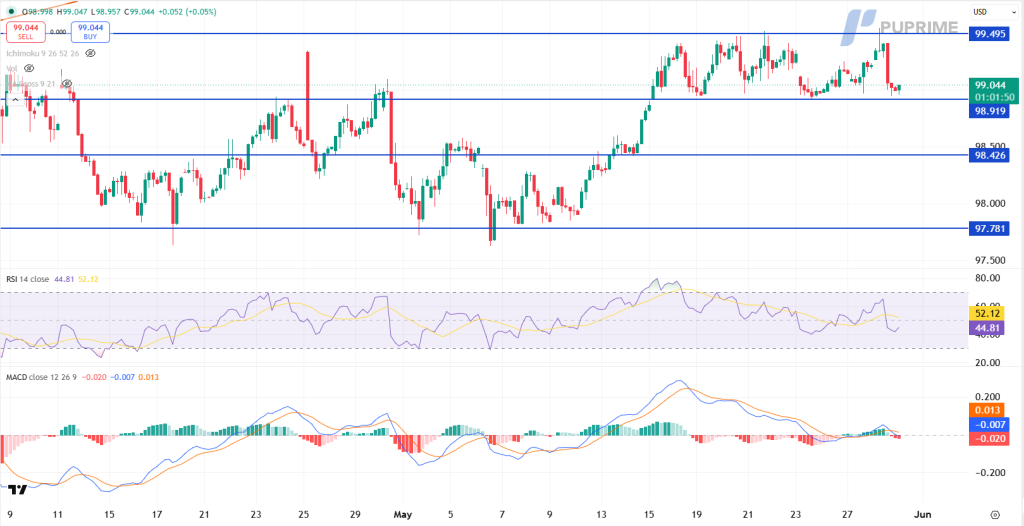Click the TradingView logo icon

tap(19, 489)
